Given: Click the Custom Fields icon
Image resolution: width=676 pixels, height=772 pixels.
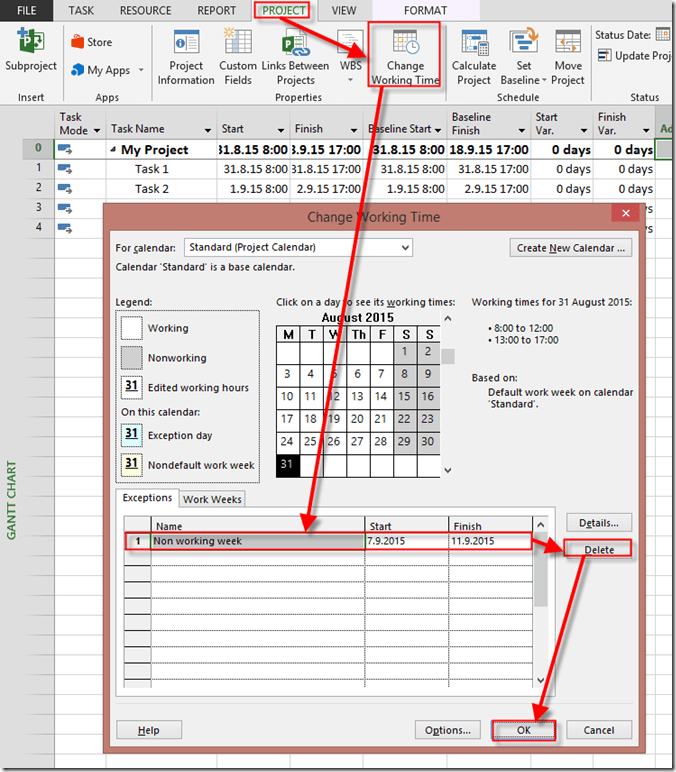Looking at the screenshot, I should tap(238, 44).
